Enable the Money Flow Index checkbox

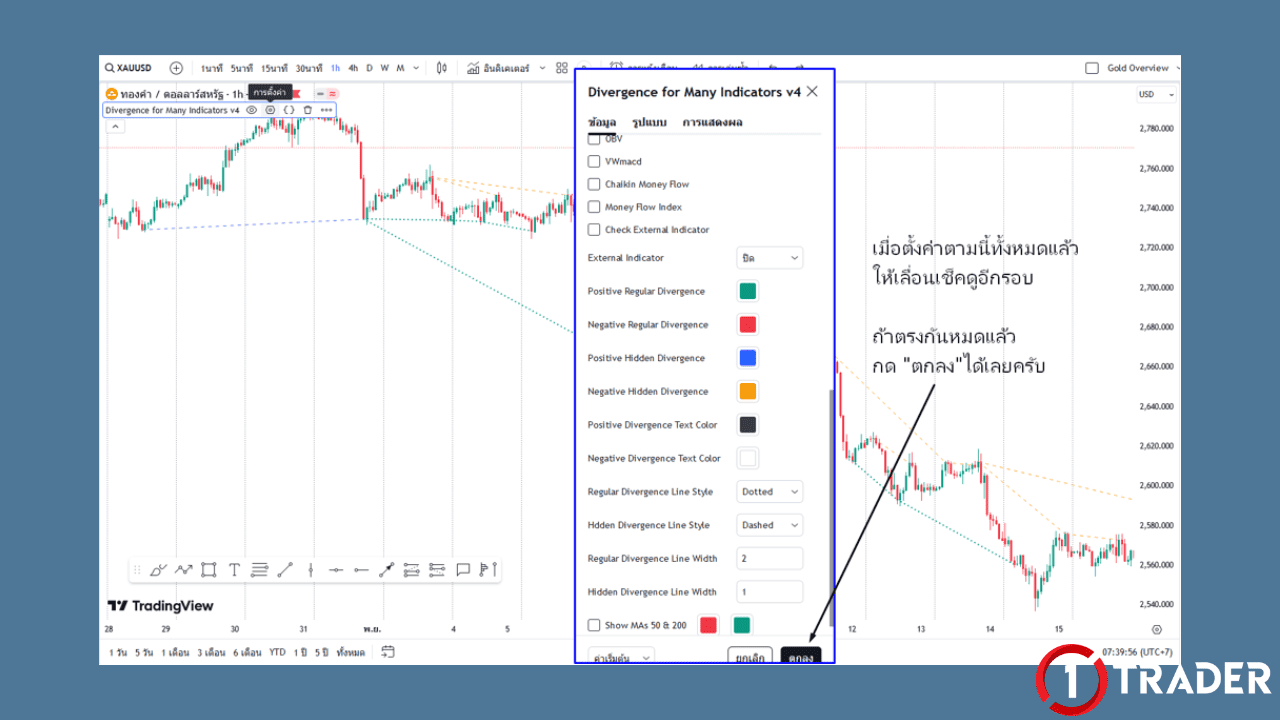click(594, 207)
